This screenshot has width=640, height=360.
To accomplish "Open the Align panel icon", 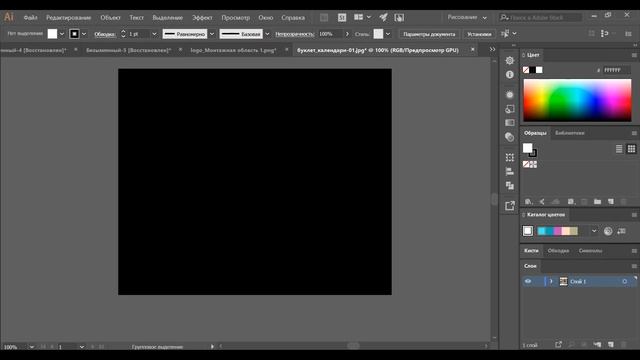I will click(x=509, y=171).
